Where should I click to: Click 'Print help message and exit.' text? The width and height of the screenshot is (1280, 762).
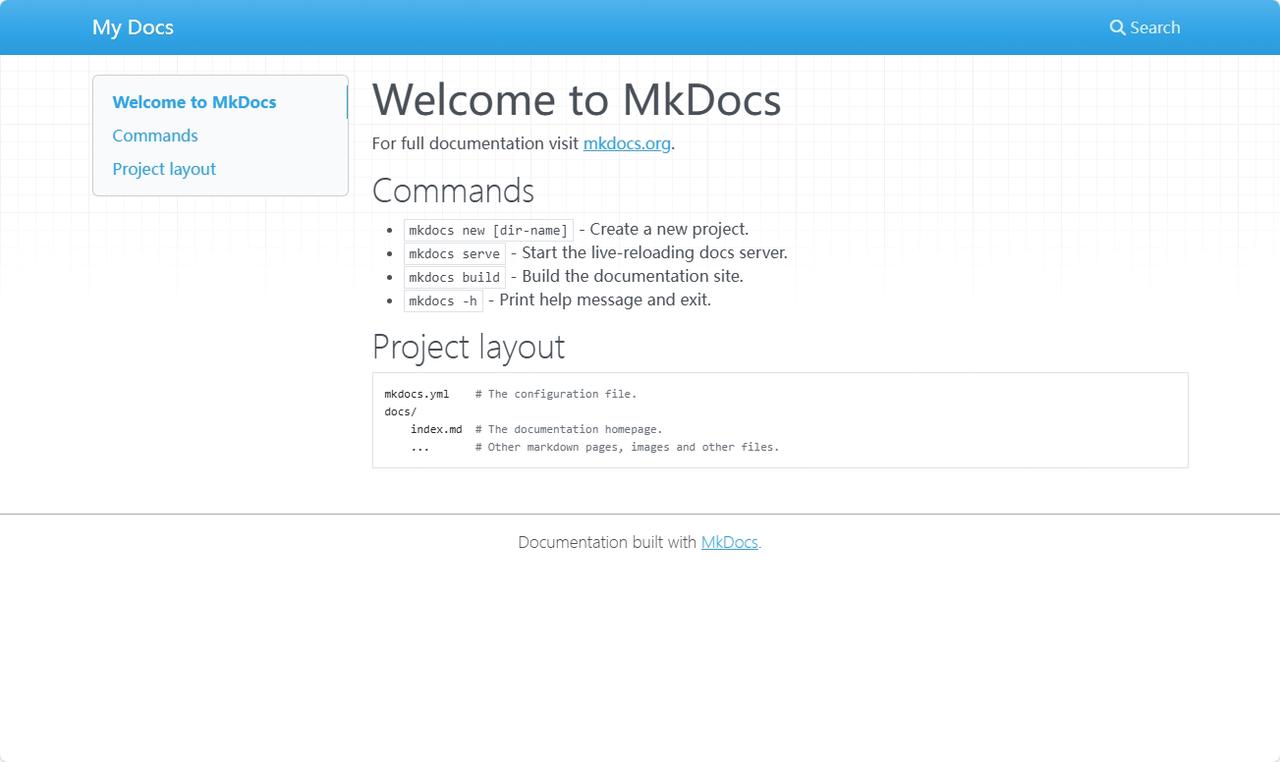tap(605, 300)
